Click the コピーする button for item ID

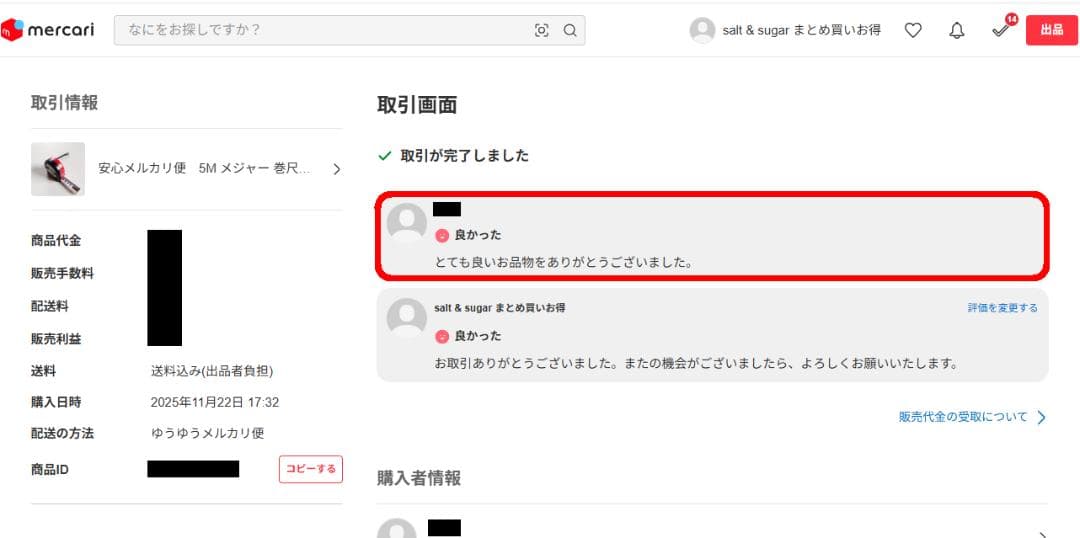pos(311,469)
